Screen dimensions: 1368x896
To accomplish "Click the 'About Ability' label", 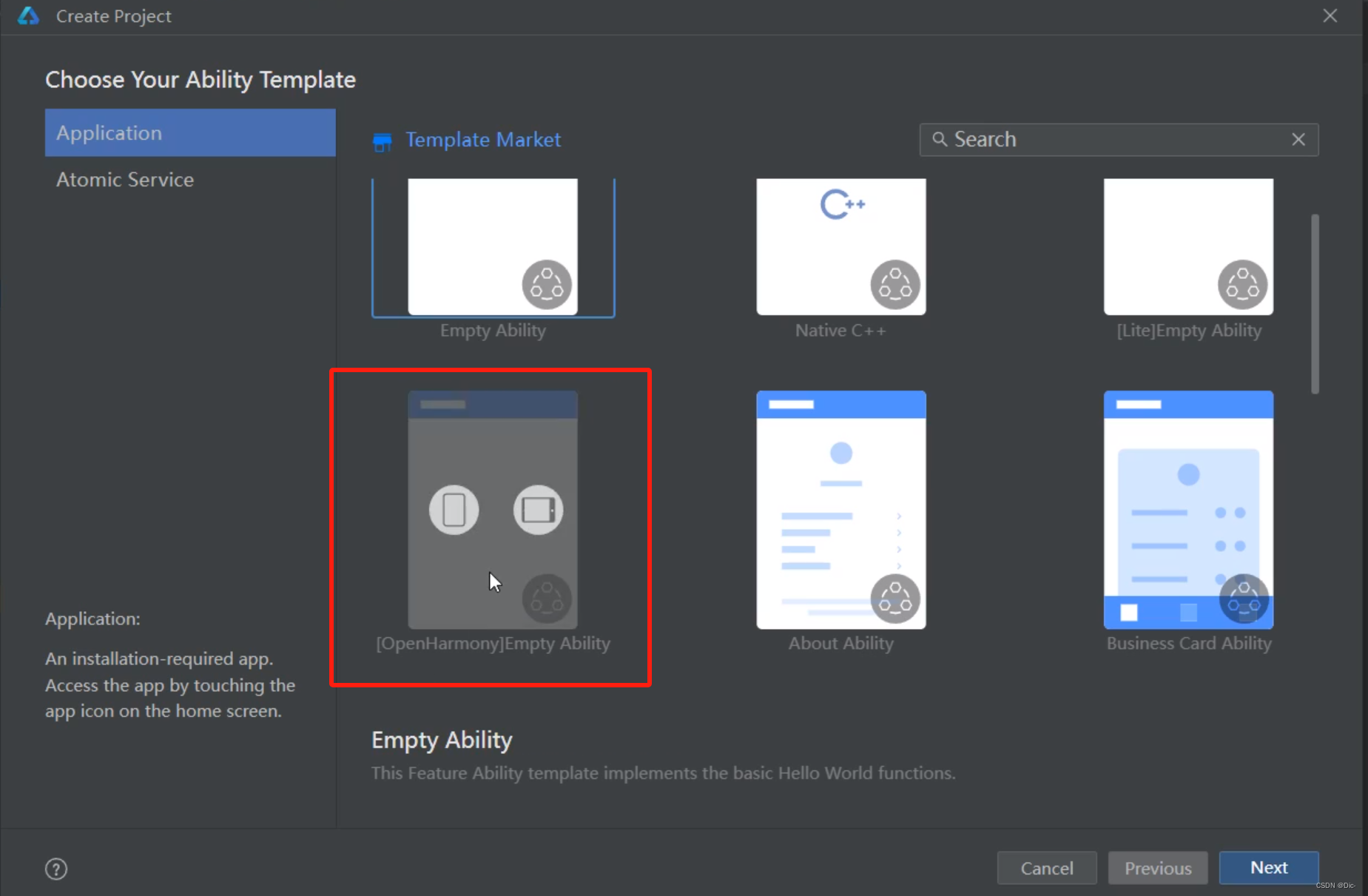I will coord(840,644).
